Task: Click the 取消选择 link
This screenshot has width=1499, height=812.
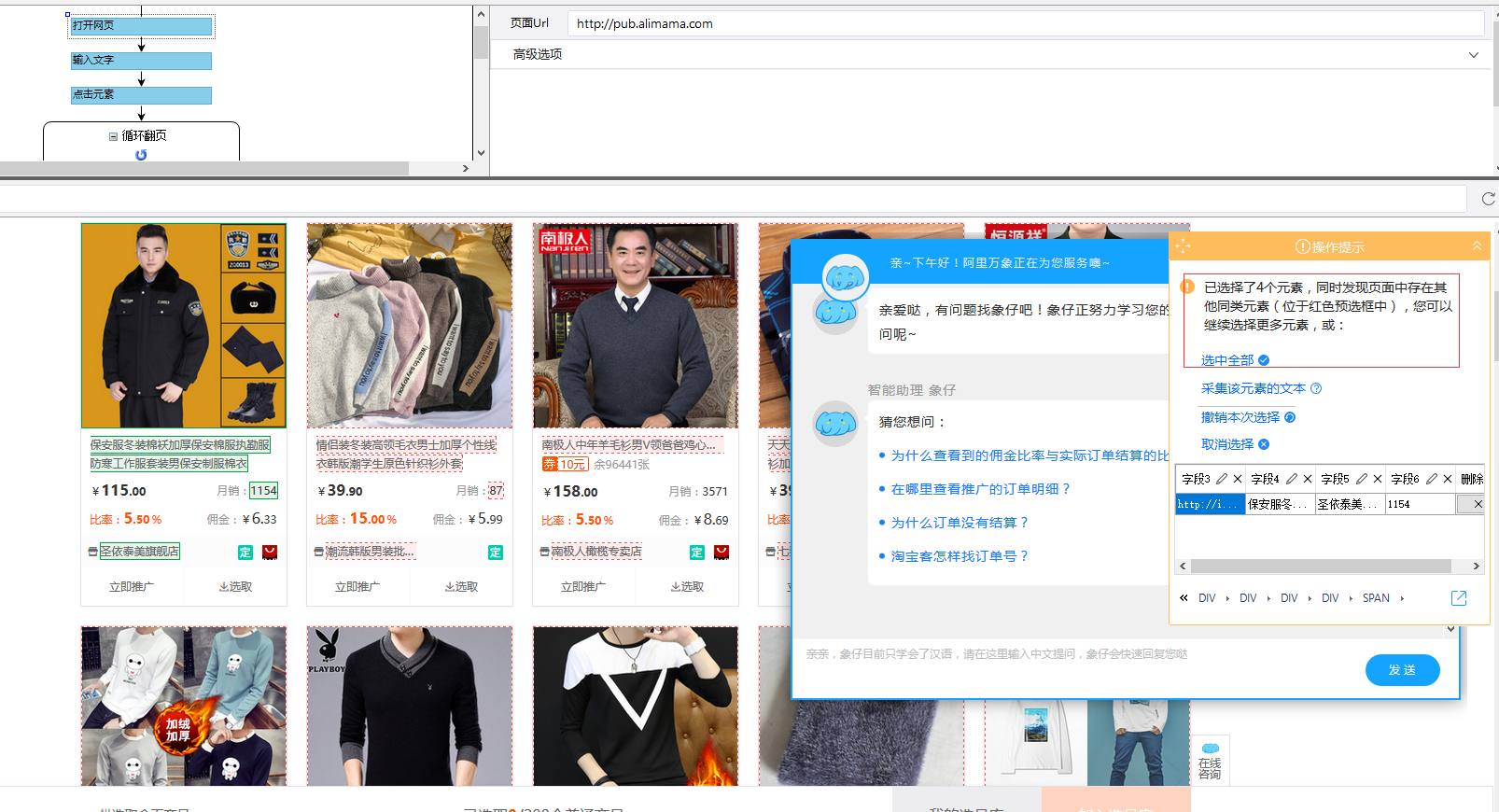Action: (x=1227, y=444)
